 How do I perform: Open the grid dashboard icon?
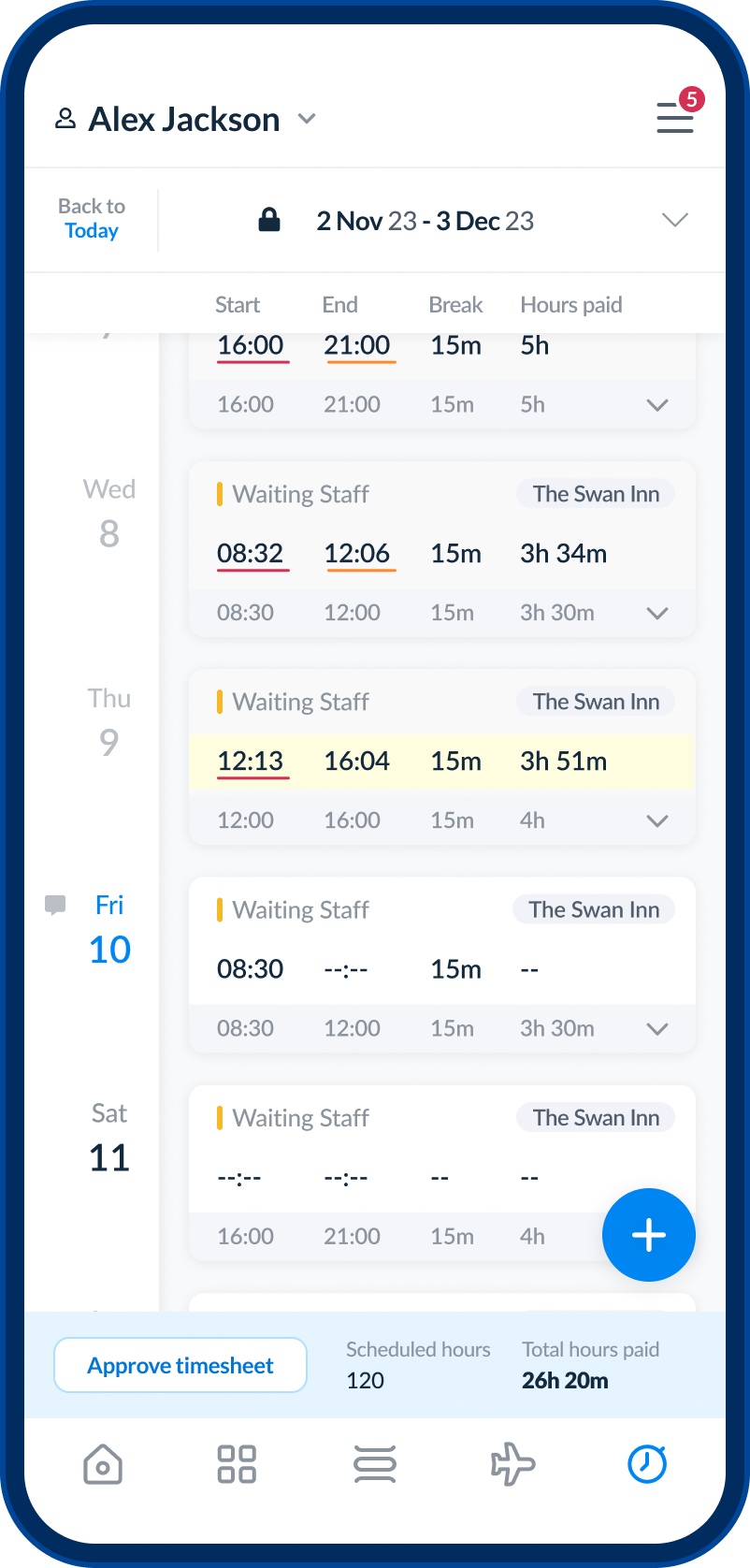pyautogui.click(x=237, y=1464)
